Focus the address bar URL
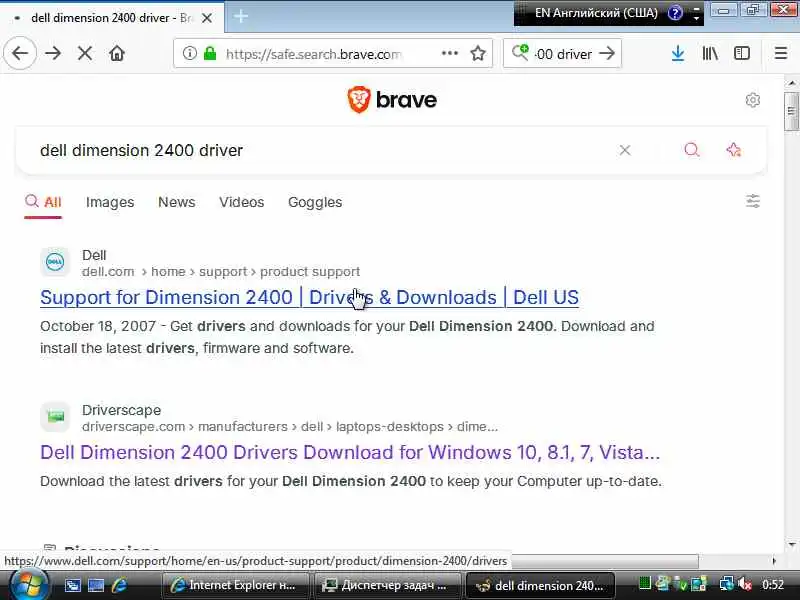Image resolution: width=800 pixels, height=600 pixels. 314,54
